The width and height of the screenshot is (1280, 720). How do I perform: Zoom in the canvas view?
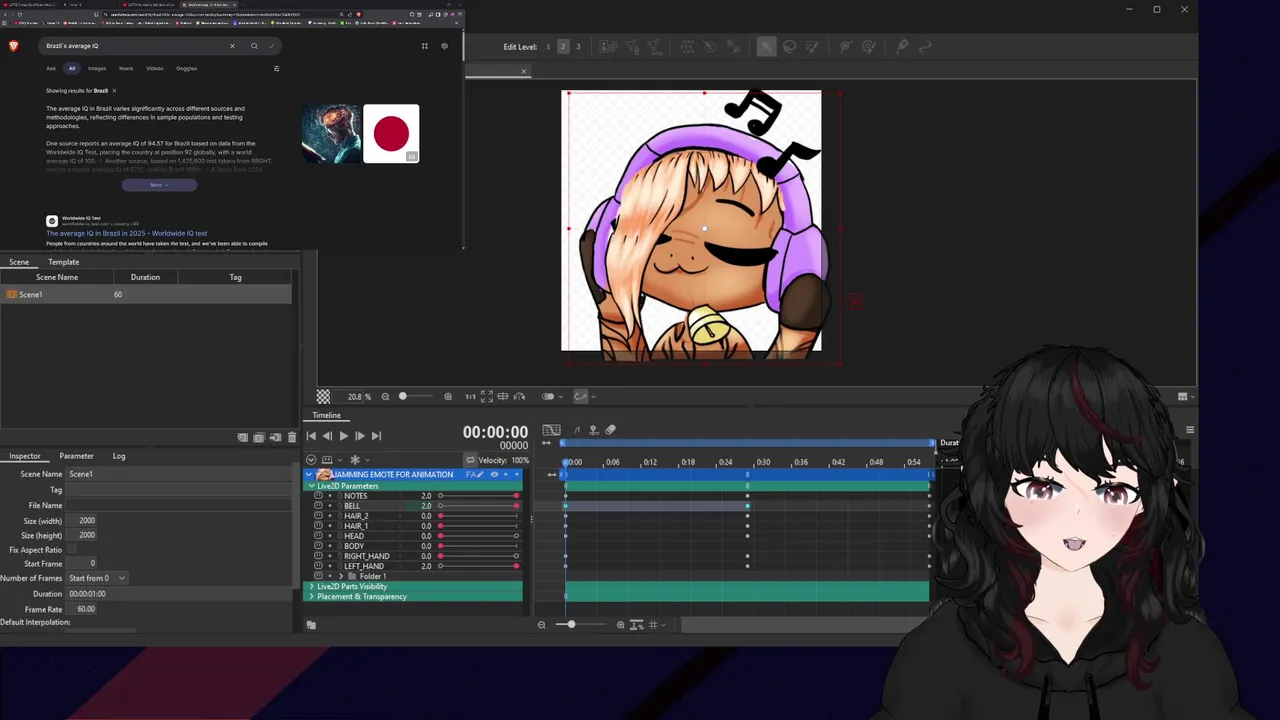(x=448, y=397)
